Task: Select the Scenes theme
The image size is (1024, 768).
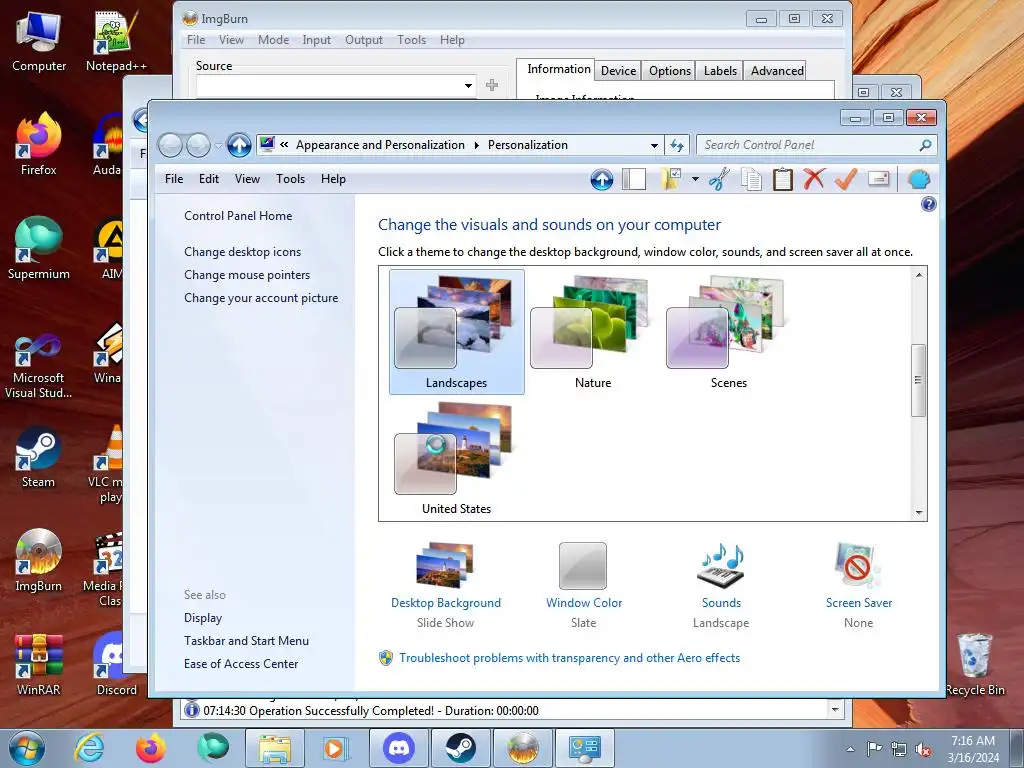Action: 729,332
